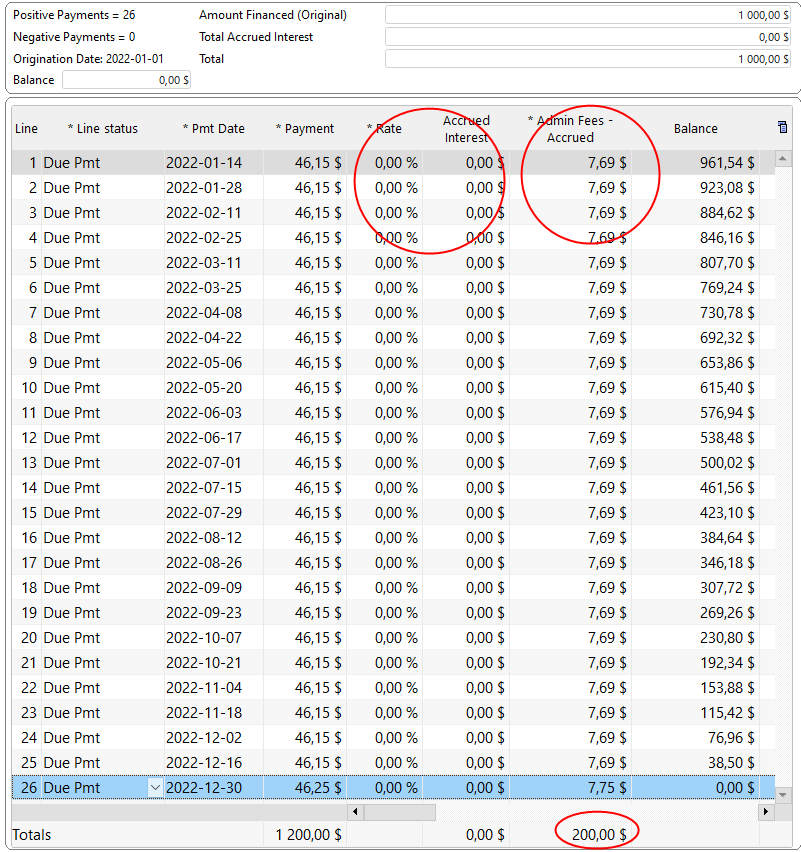Select payment date 2022-12-30
Screen dimensions: 801x852
click(x=204, y=788)
